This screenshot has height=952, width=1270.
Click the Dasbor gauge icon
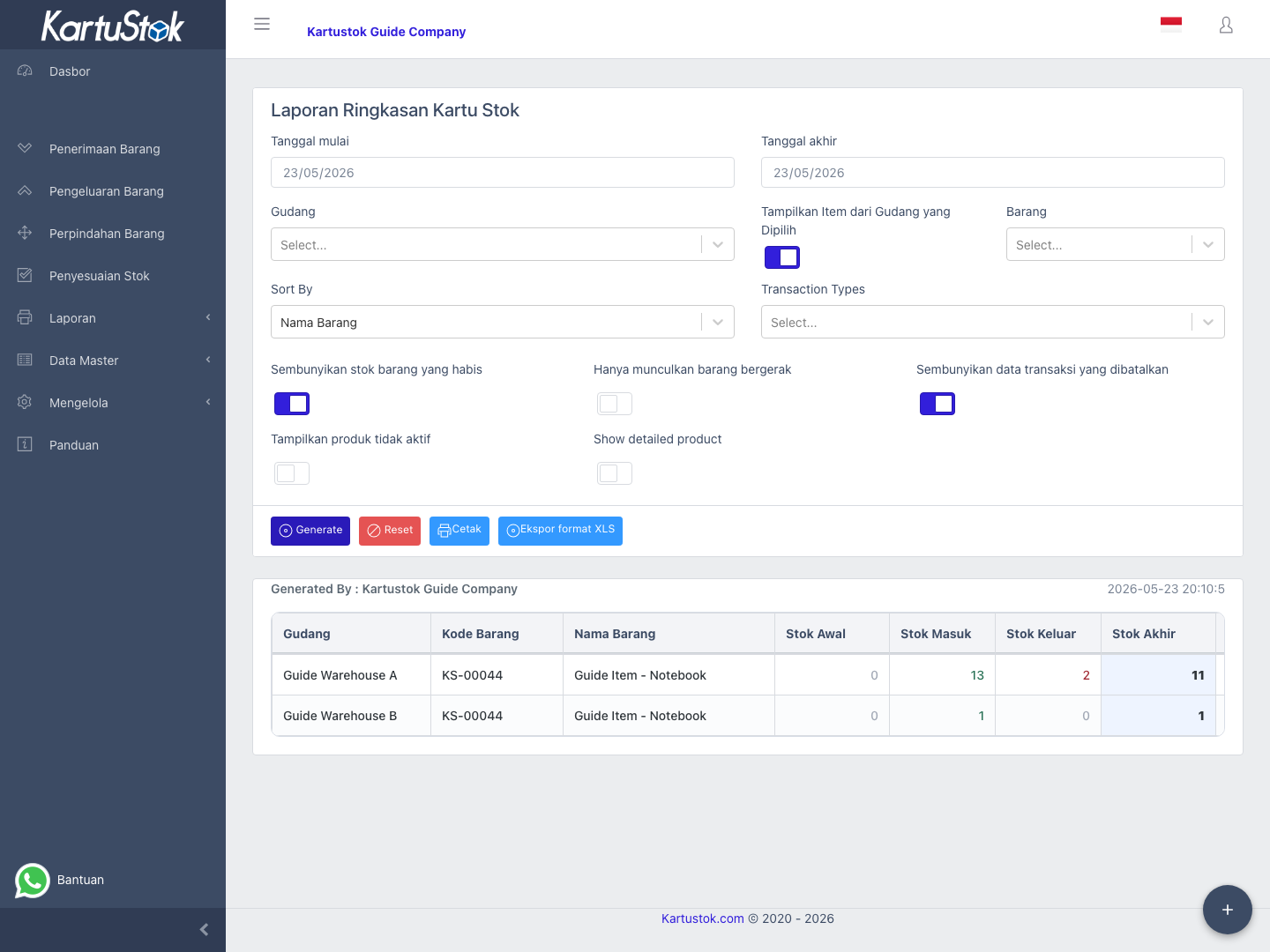(x=25, y=71)
